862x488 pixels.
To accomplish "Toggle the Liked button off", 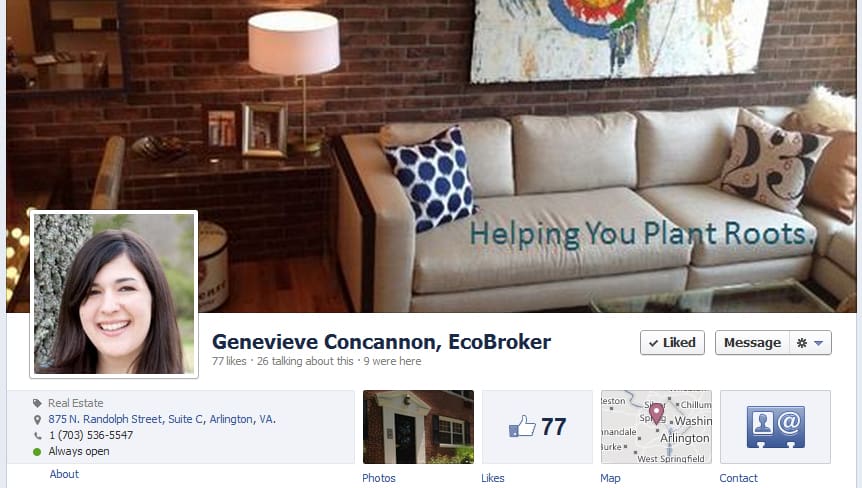I will coord(672,342).
